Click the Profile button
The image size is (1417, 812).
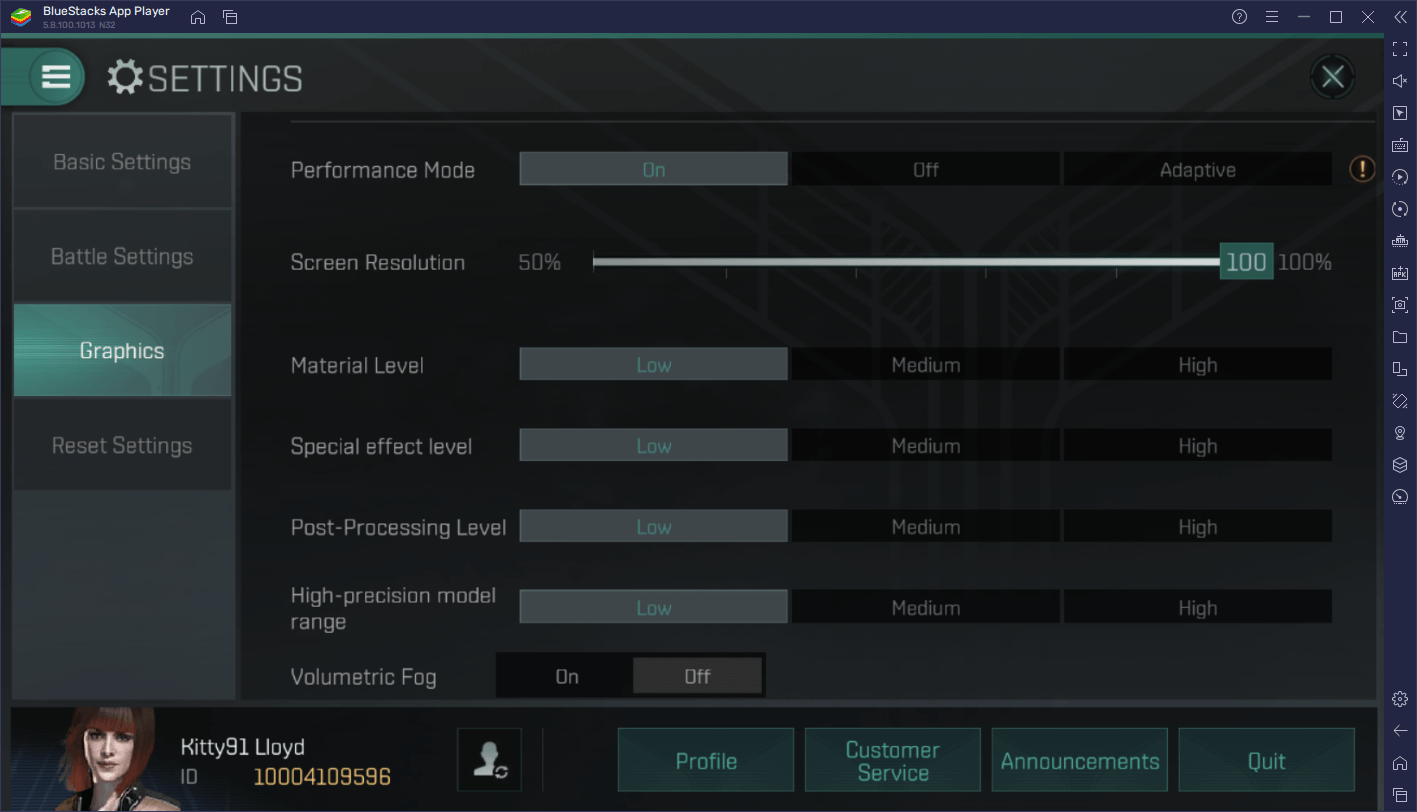[705, 761]
